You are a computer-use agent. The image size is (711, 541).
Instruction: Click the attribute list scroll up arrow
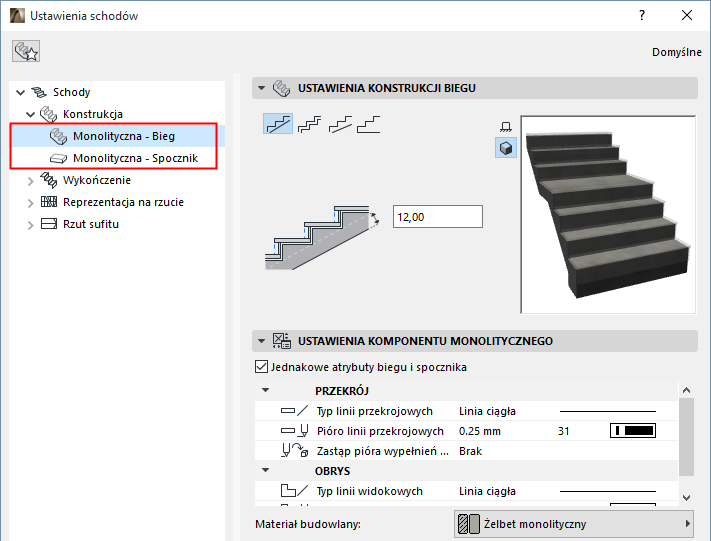click(x=687, y=390)
